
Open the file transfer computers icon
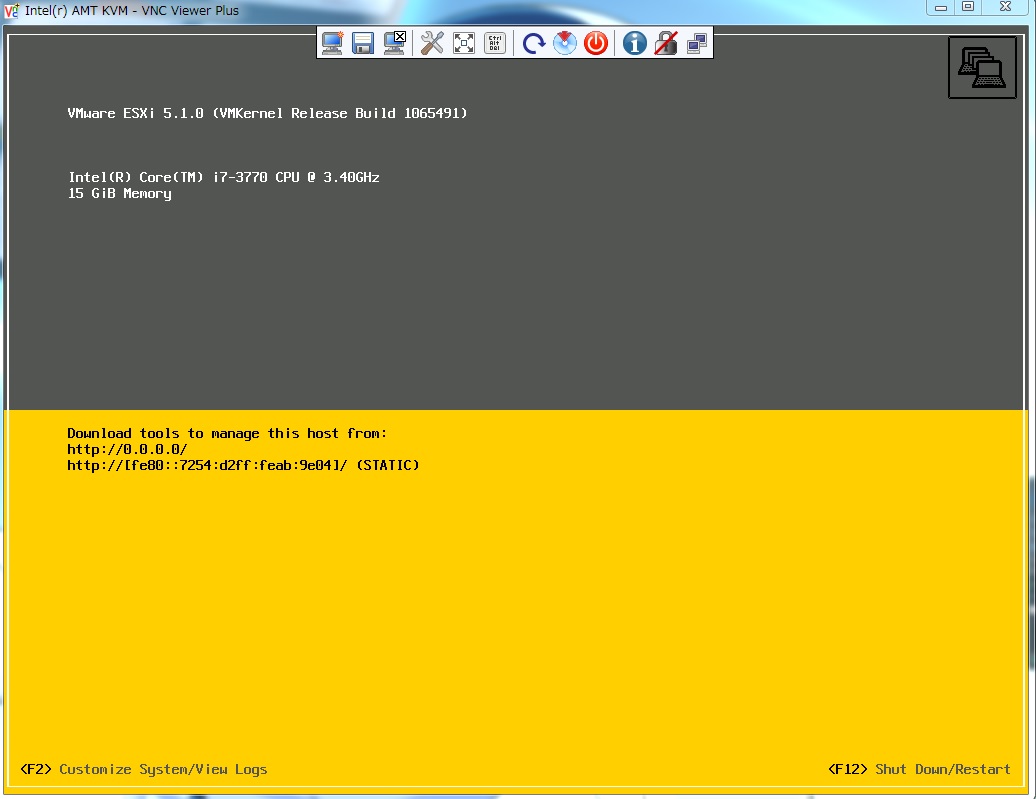tap(697, 44)
